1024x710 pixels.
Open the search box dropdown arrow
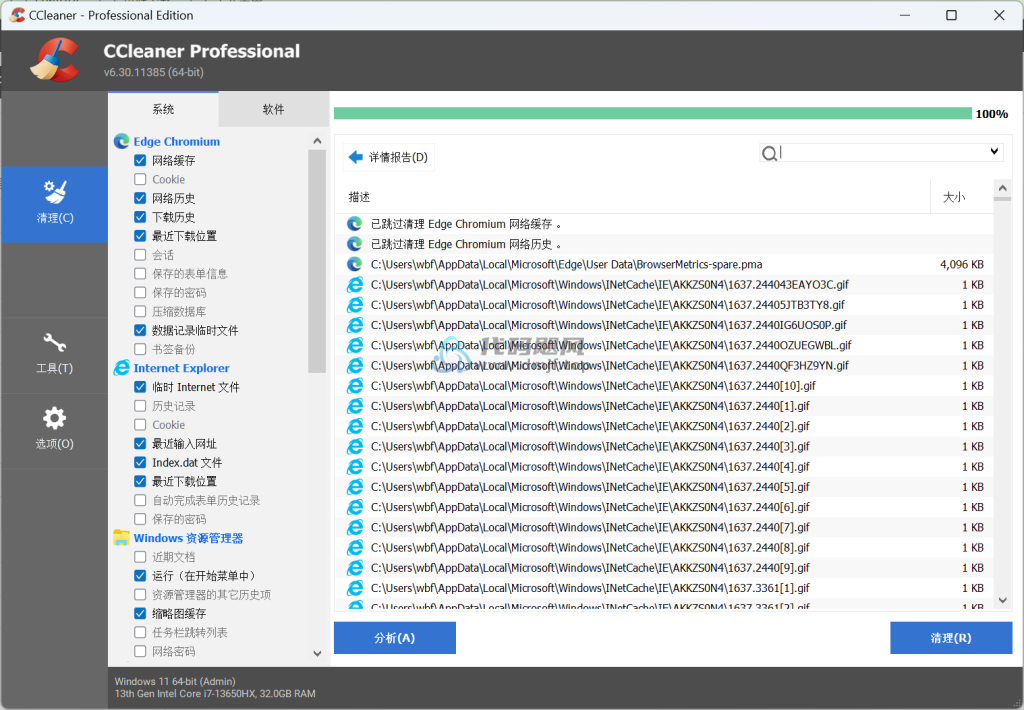click(994, 152)
